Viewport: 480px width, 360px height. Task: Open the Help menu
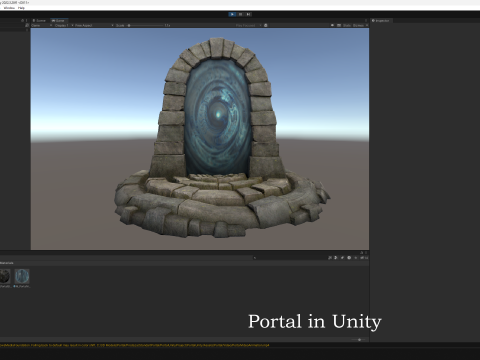(21, 8)
